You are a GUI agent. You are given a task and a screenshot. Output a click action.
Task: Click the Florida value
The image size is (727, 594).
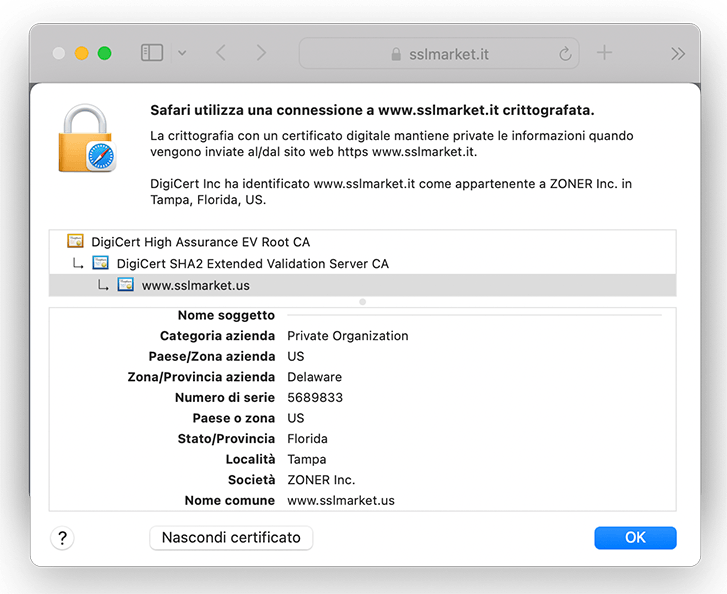tap(307, 439)
